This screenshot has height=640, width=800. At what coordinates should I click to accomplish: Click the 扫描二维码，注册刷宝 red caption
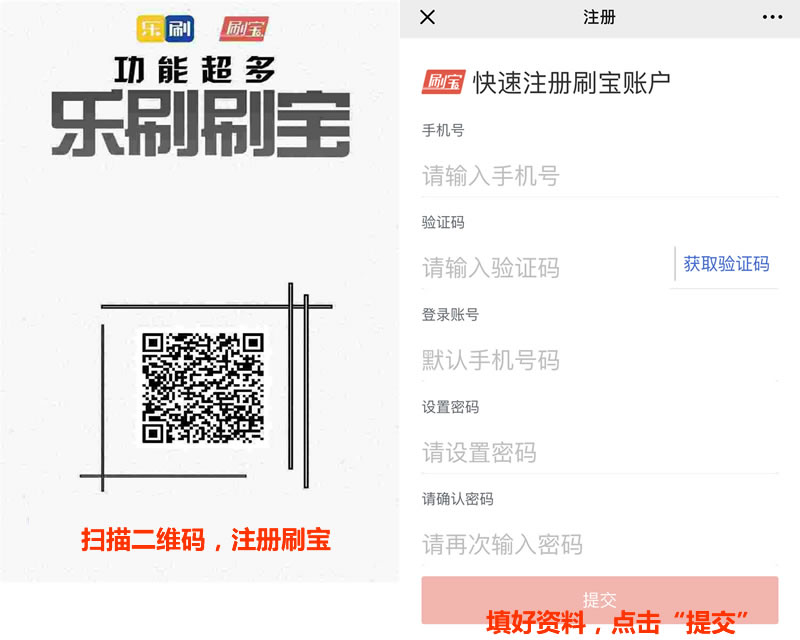[x=206, y=539]
